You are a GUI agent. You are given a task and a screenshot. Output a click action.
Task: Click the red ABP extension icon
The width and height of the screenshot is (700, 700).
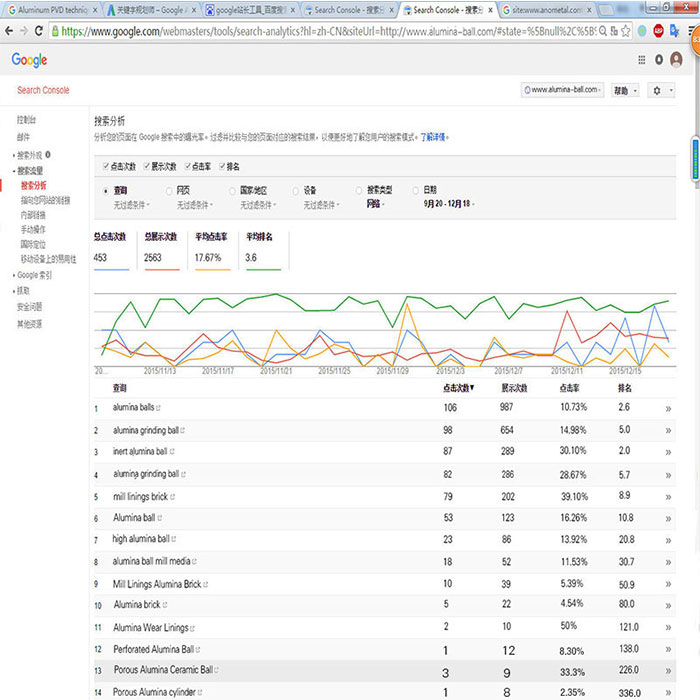point(658,31)
